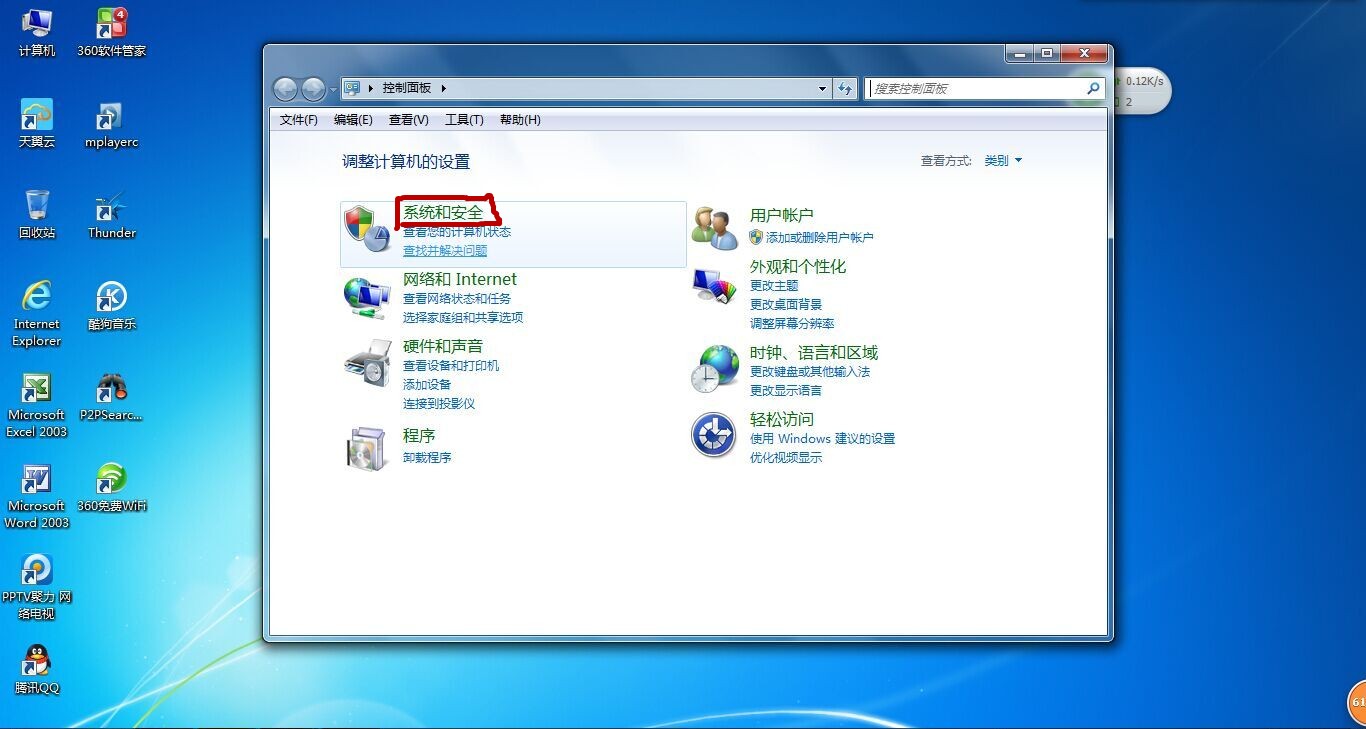Click the refresh button beside address bar
The image size is (1366, 729).
(846, 88)
